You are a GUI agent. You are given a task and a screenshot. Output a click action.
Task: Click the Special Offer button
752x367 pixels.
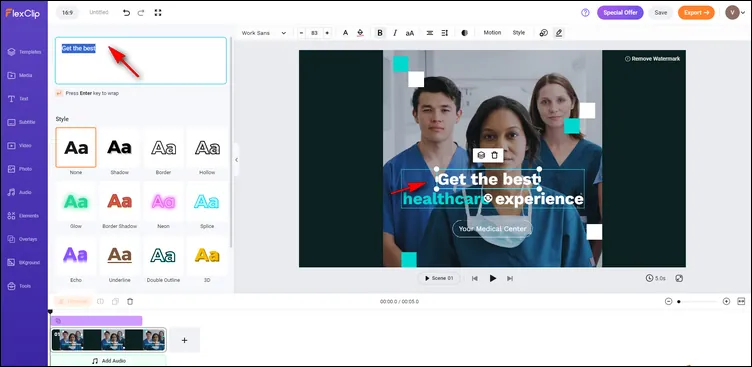click(x=620, y=13)
